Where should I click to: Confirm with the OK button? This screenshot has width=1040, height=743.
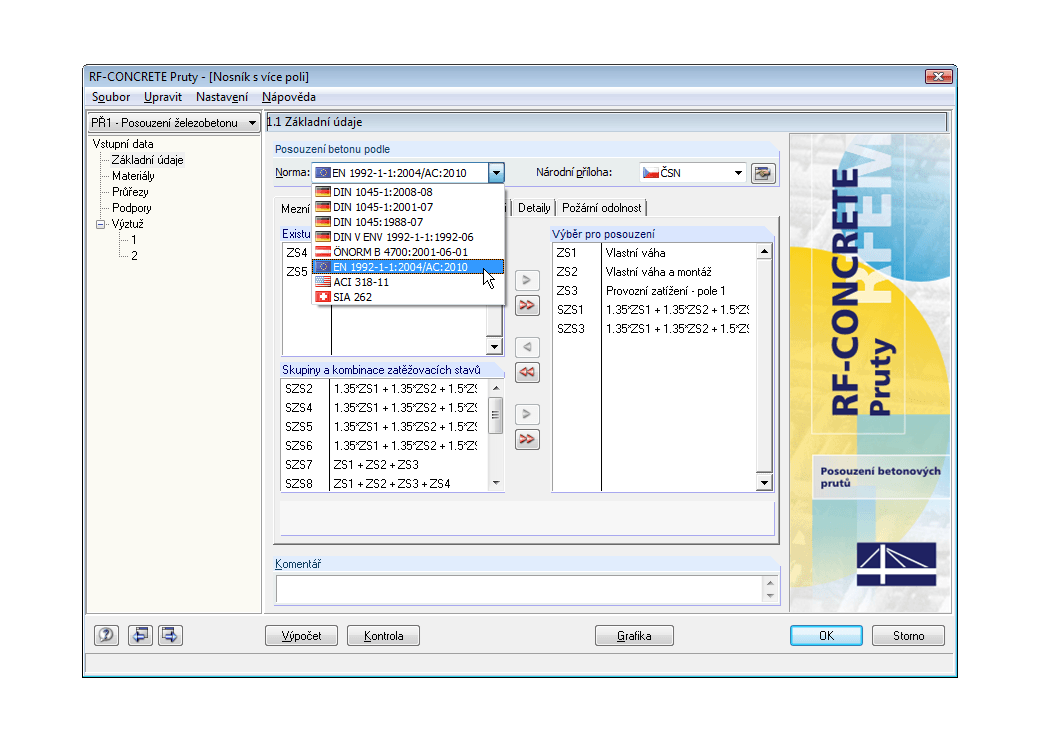pos(826,636)
